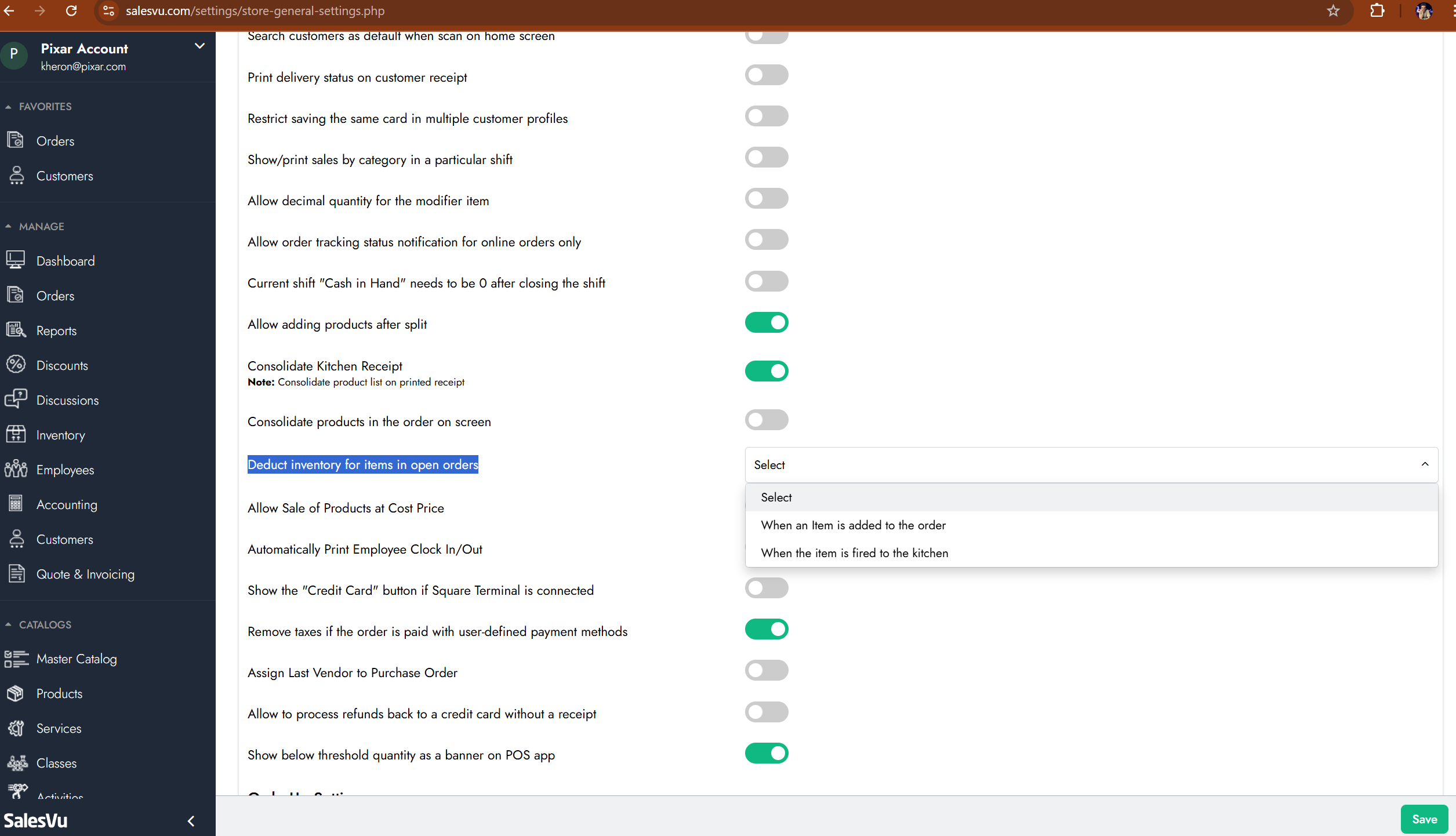Enable Assign Last Vendor to Purchase Order
This screenshot has width=1456, height=836.
[x=766, y=671]
